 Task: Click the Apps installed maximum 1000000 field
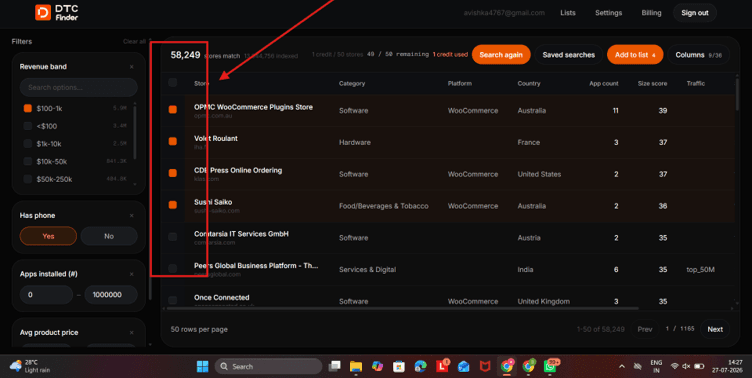[x=111, y=295]
